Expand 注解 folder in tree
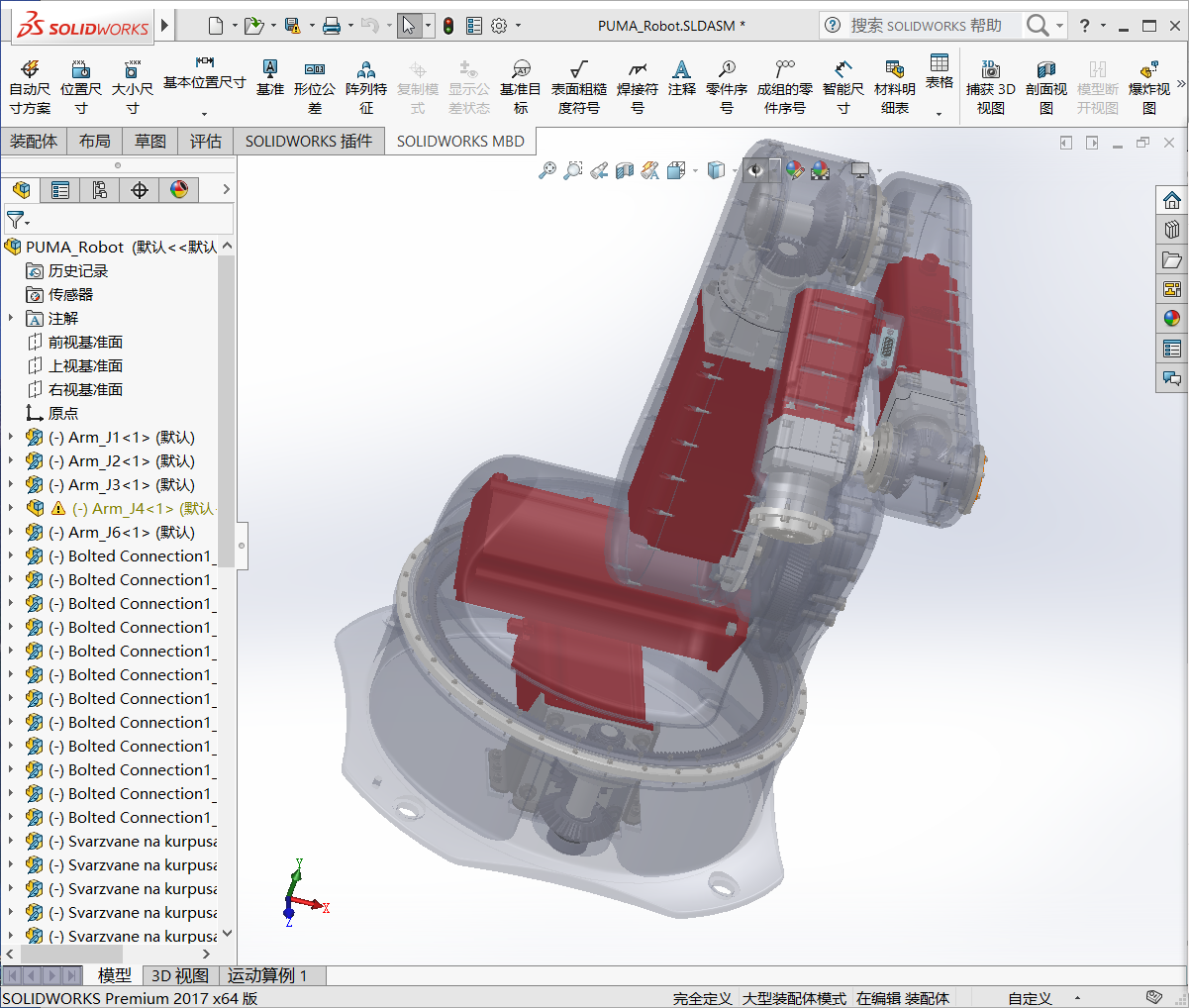 click(x=11, y=318)
